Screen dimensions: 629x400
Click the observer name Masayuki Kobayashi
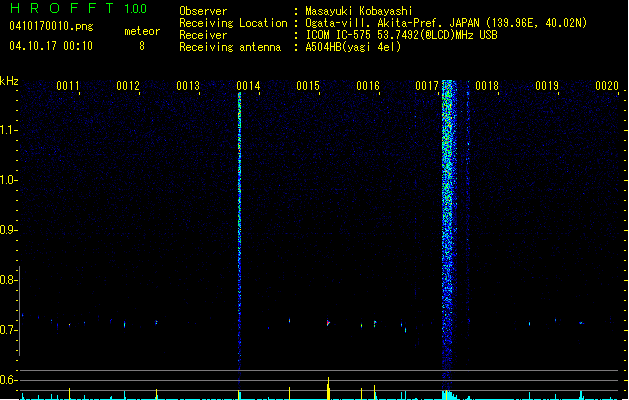point(359,11)
